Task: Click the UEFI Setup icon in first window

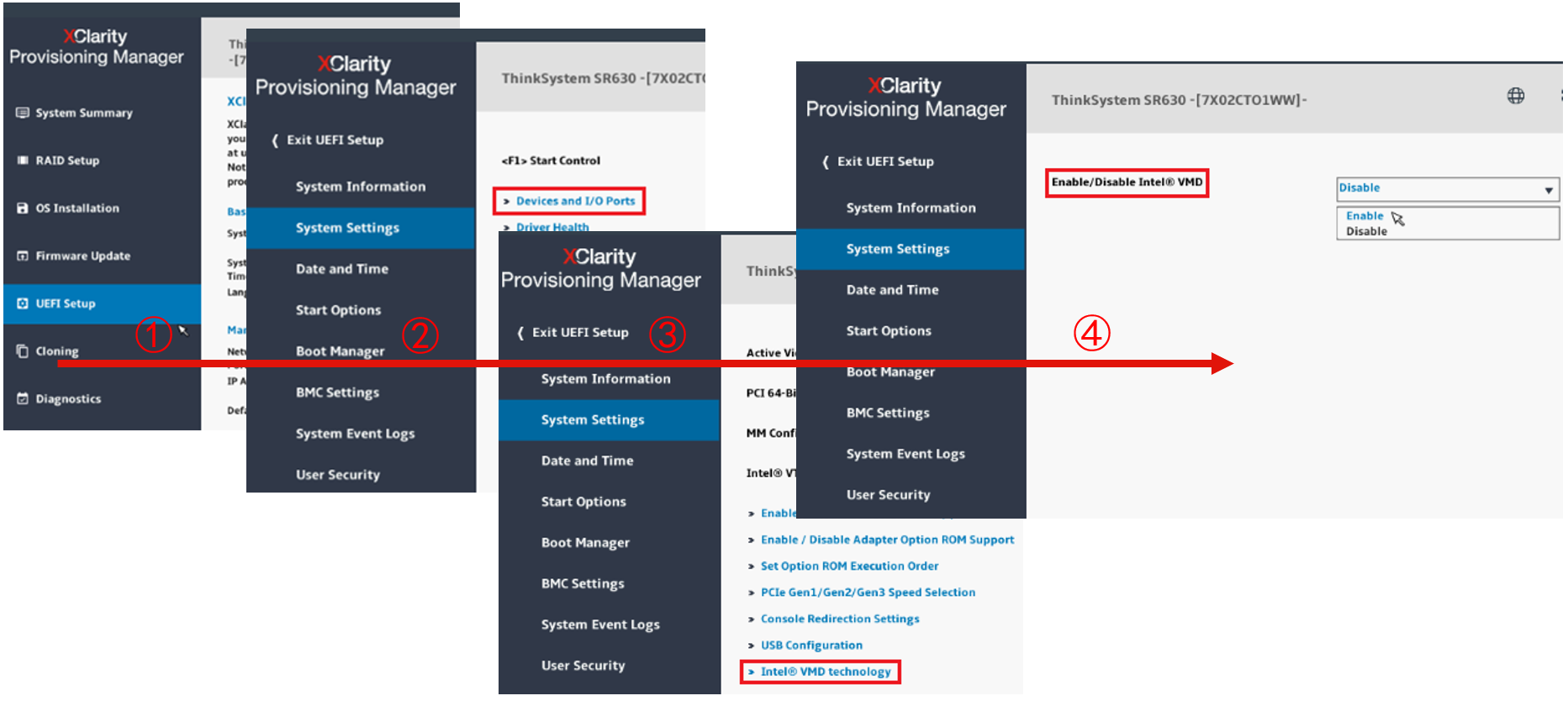Action: (23, 303)
